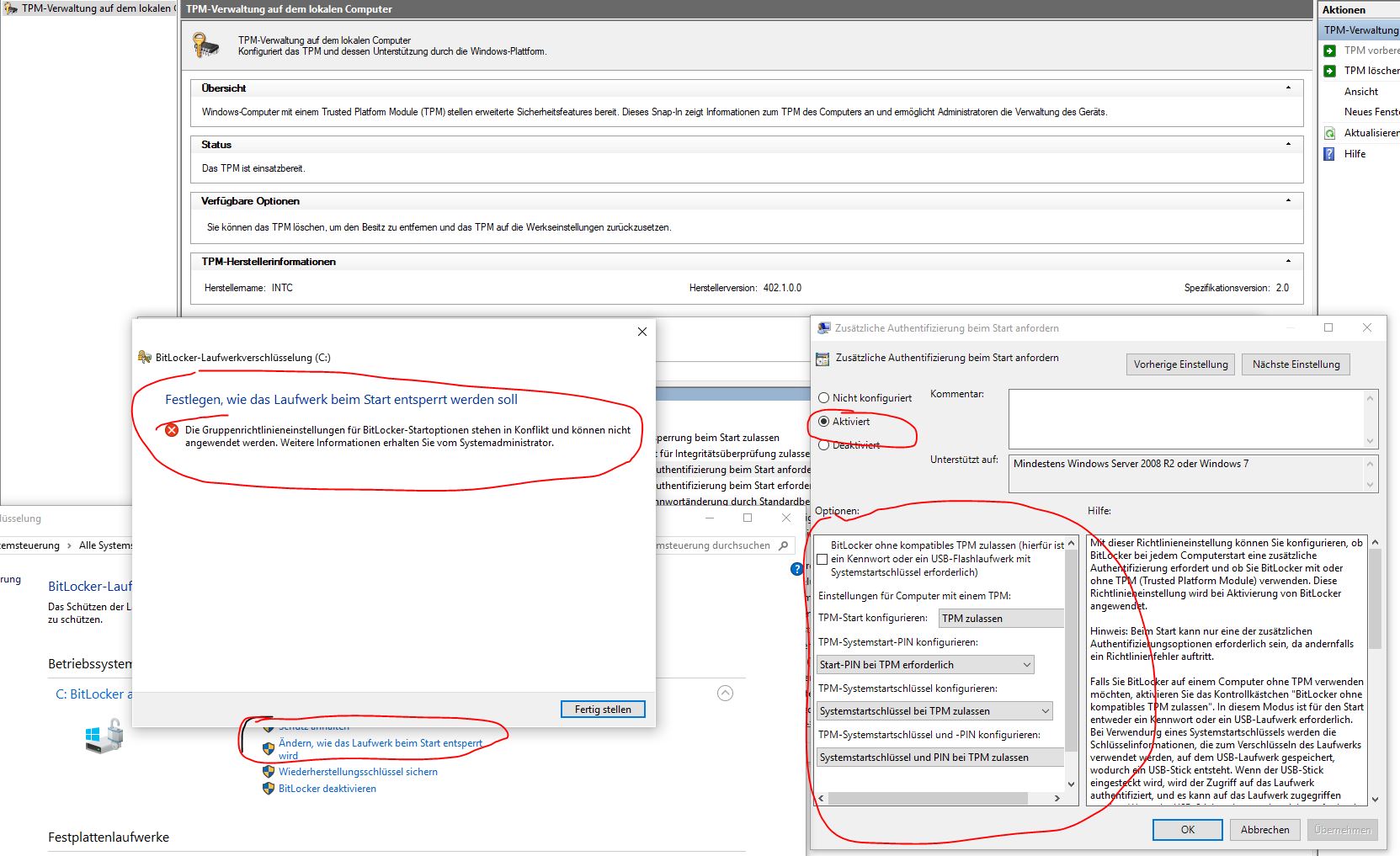
Task: Click the red error icon in BitLocker dialog
Action: tap(172, 430)
